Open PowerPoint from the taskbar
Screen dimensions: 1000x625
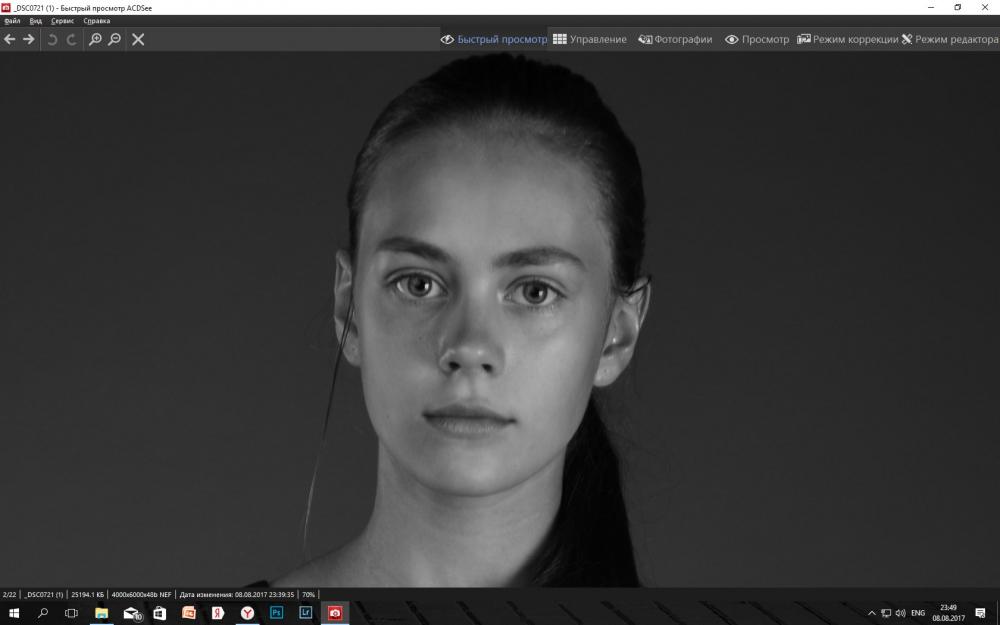coord(189,614)
